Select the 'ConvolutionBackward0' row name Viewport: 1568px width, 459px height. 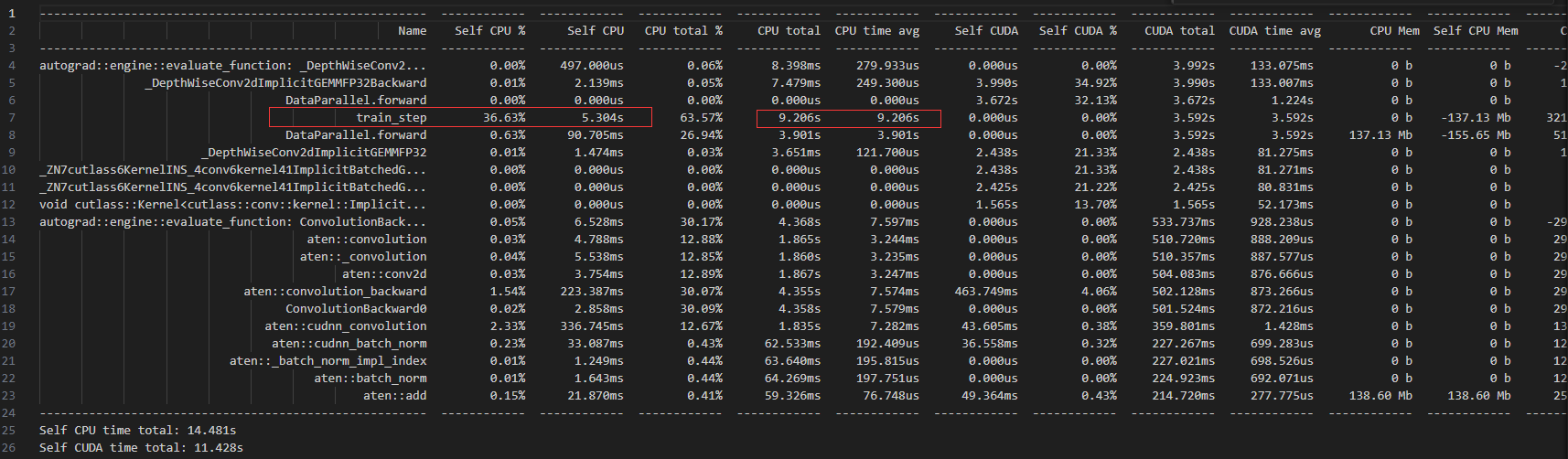356,308
